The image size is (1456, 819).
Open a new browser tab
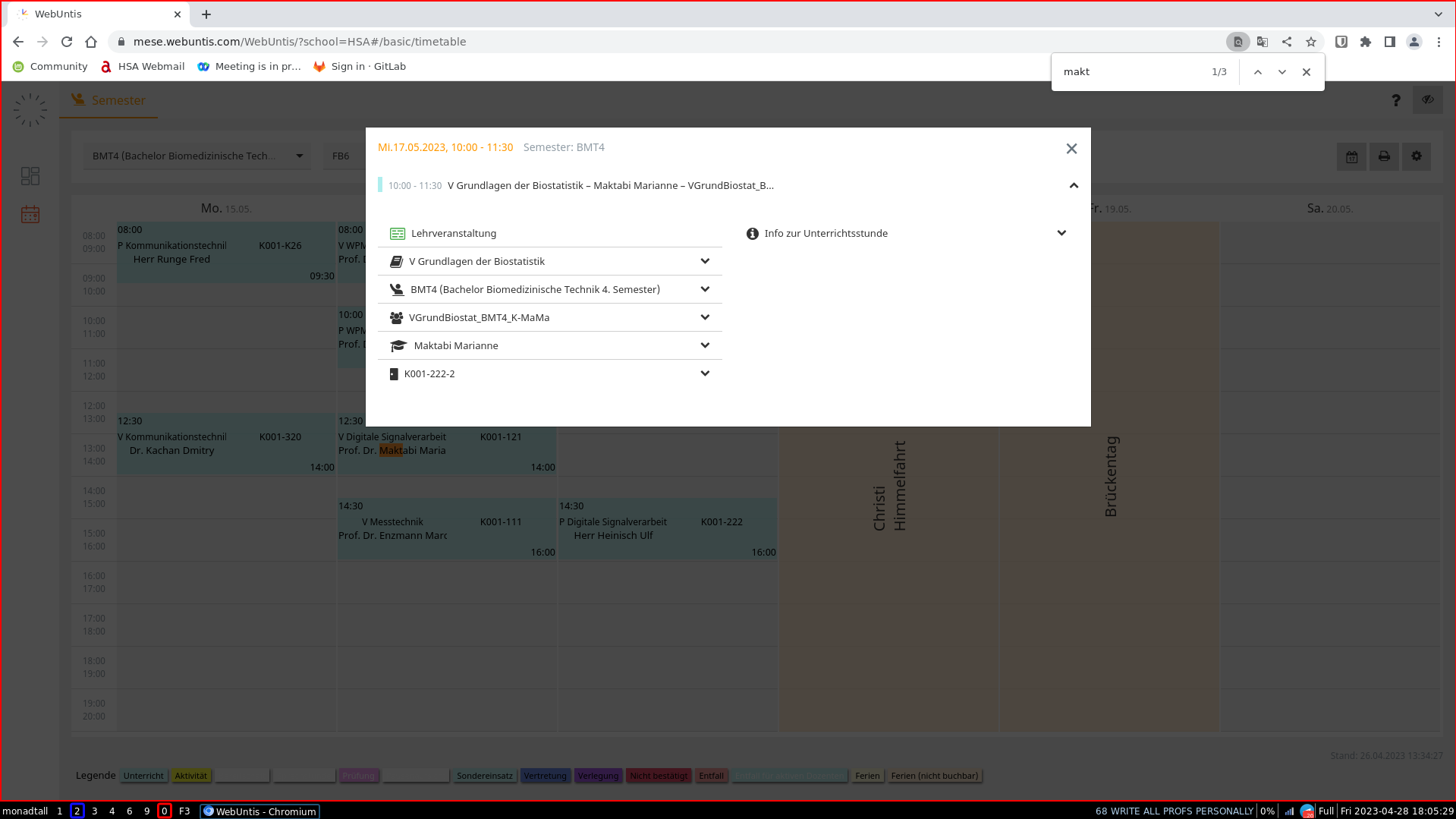pyautogui.click(x=206, y=14)
